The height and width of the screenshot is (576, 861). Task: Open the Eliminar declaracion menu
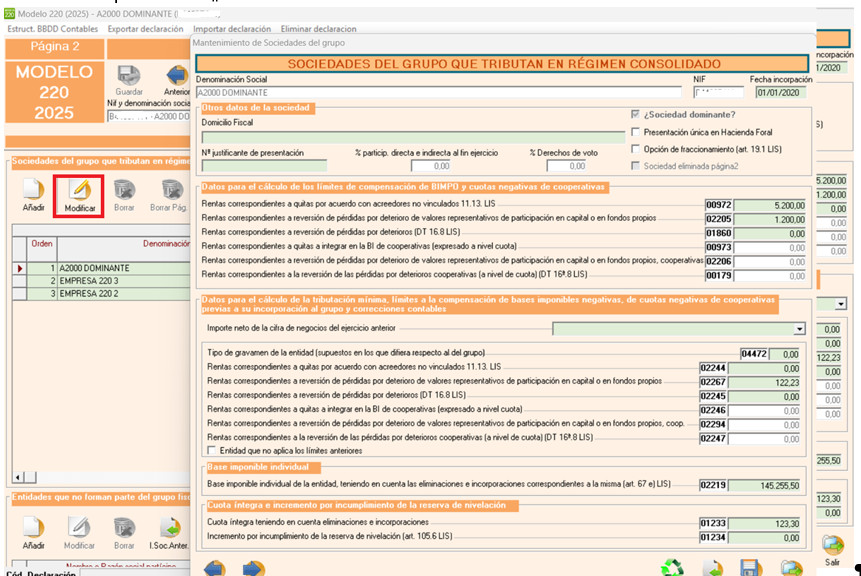(318, 29)
